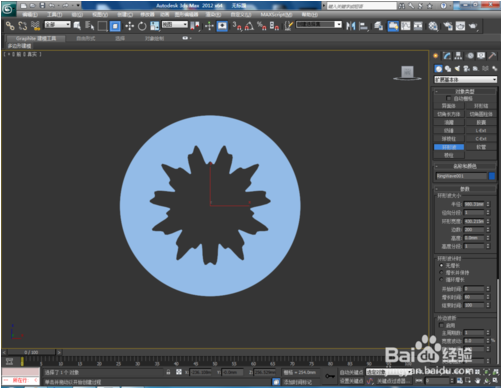
Task: Activate the Select and Scale tool
Action: click(x=154, y=26)
